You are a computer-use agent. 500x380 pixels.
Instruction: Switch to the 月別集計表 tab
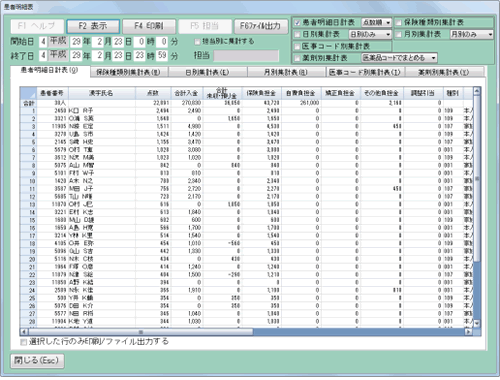point(286,72)
